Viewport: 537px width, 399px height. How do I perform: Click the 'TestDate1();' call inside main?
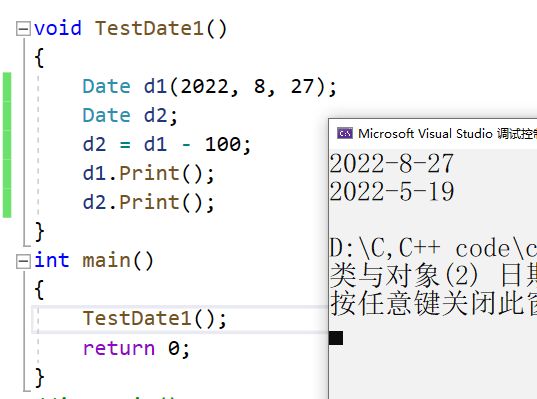pos(155,319)
